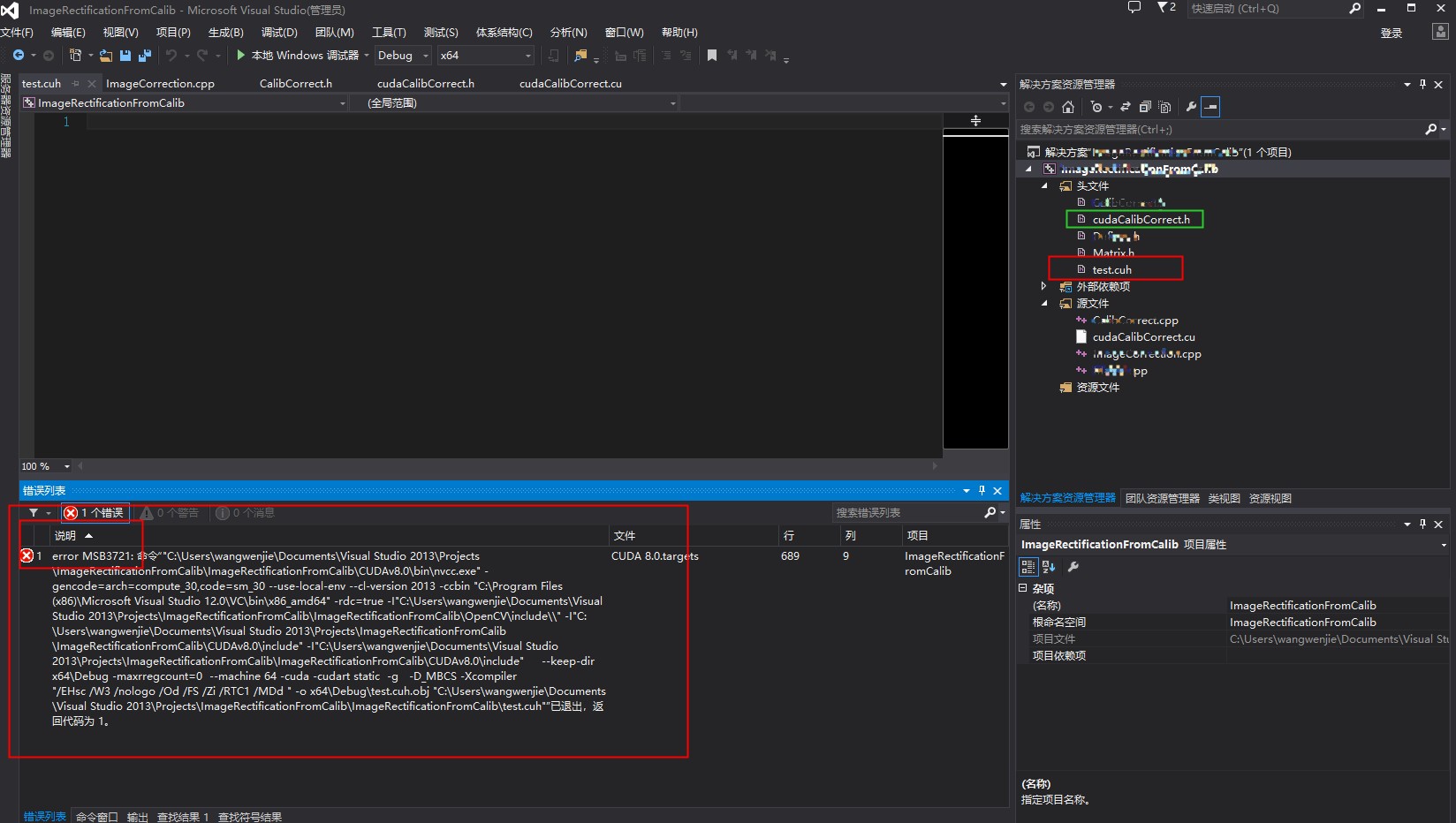Switch to 输出 output tab at bottom
Viewport: 1456px width, 823px height.
(138, 817)
